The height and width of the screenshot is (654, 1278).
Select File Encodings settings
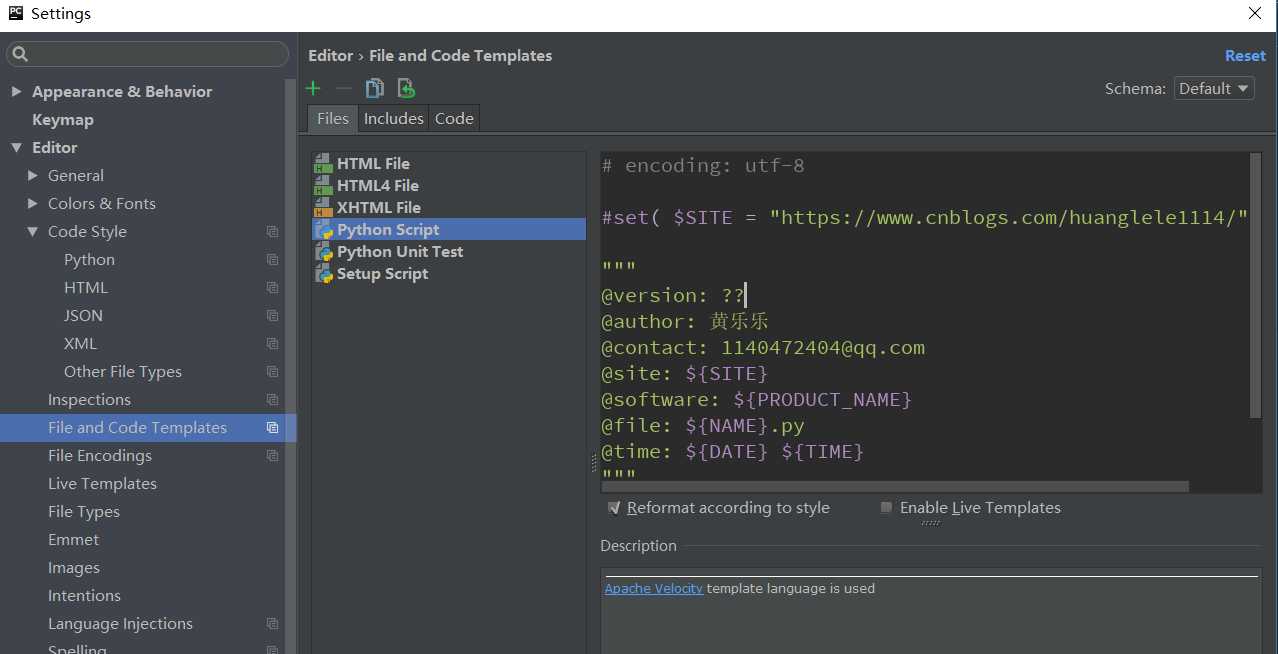[x=100, y=455]
